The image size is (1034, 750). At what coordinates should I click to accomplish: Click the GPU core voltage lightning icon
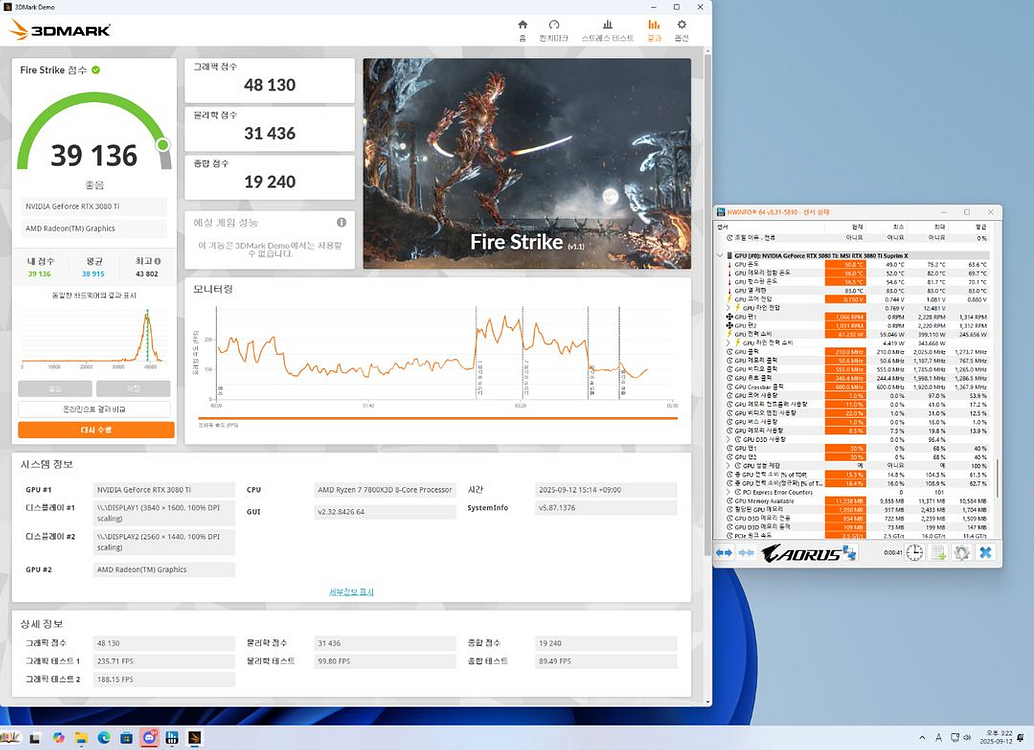pyautogui.click(x=729, y=299)
